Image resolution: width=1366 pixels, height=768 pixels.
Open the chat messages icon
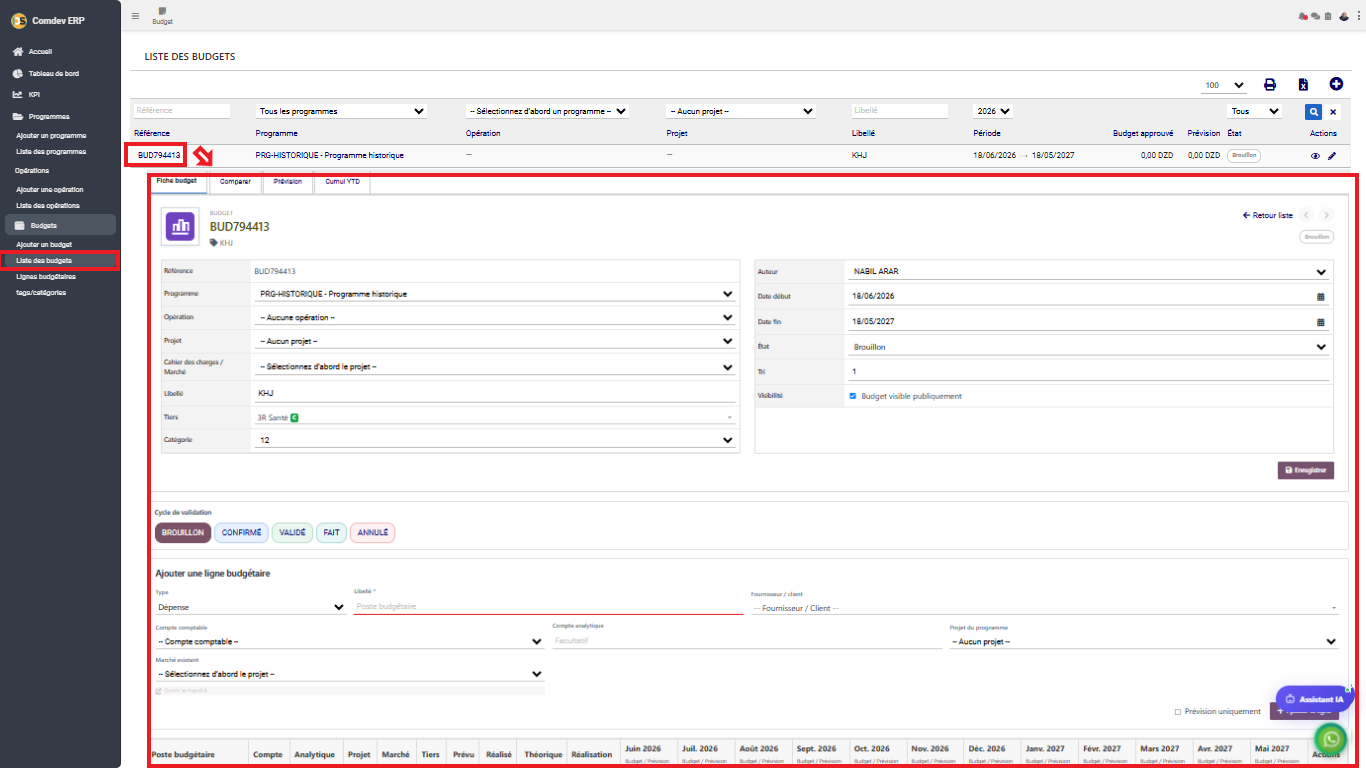point(1315,16)
